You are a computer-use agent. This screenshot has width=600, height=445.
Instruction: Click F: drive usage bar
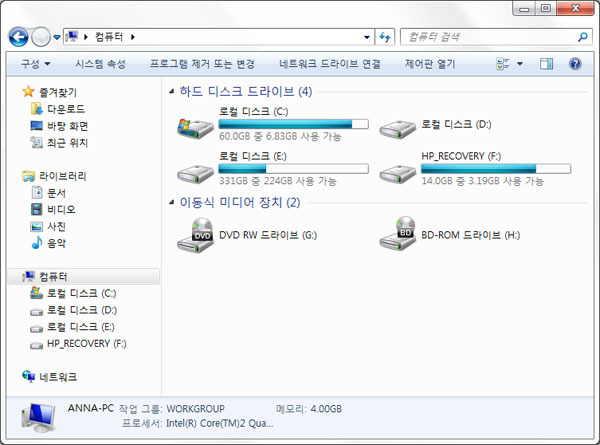tap(496, 169)
